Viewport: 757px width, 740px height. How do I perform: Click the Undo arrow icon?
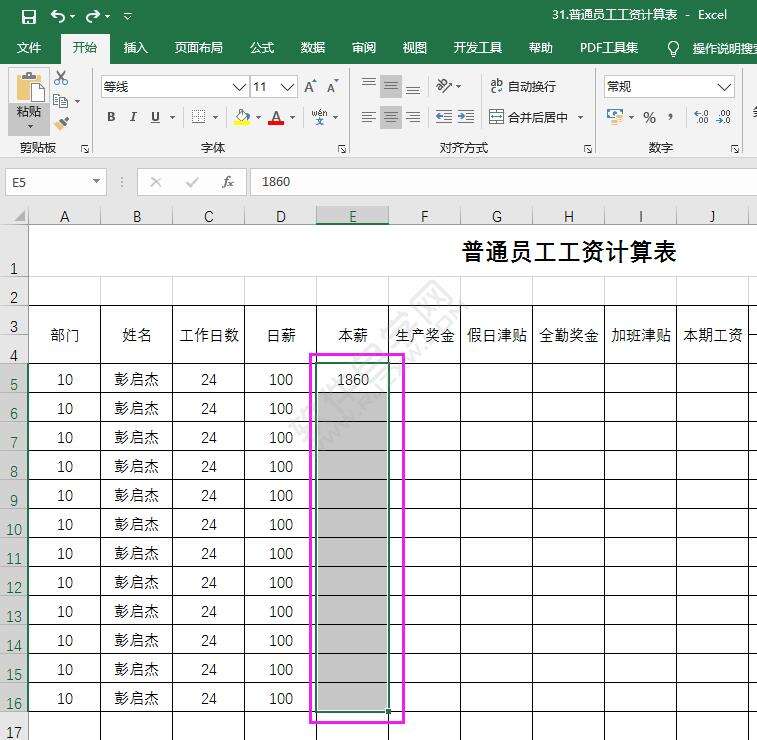click(57, 16)
